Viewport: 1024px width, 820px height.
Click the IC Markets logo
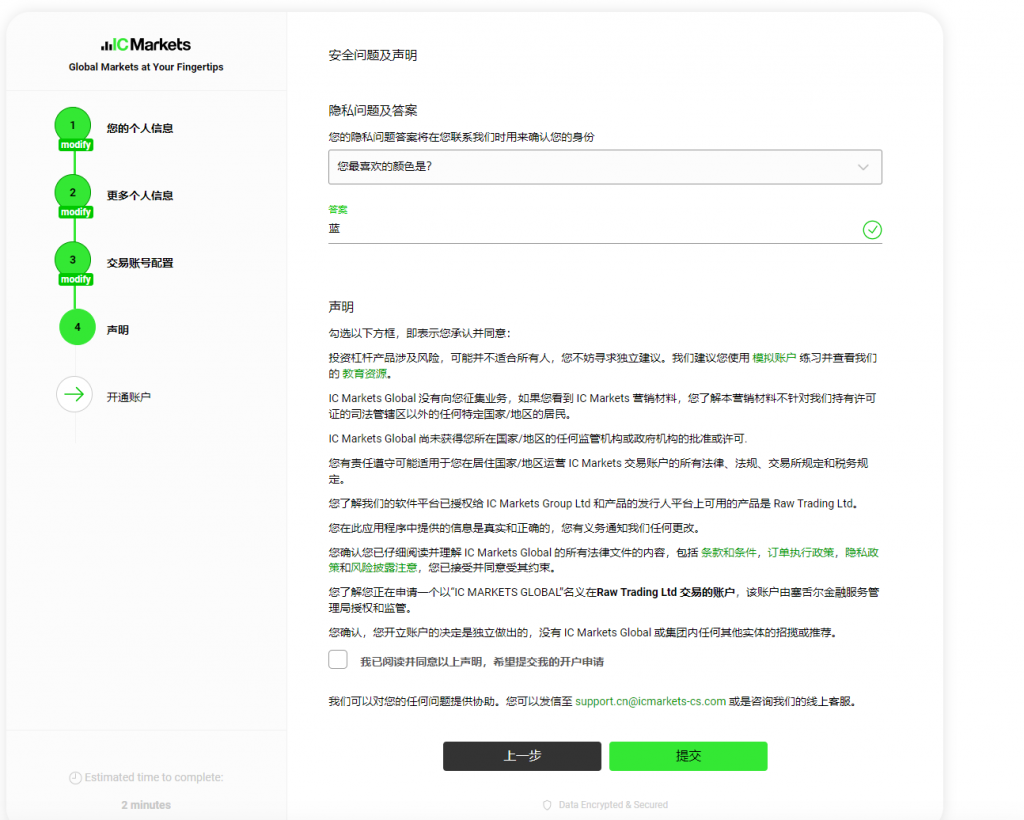coord(146,44)
